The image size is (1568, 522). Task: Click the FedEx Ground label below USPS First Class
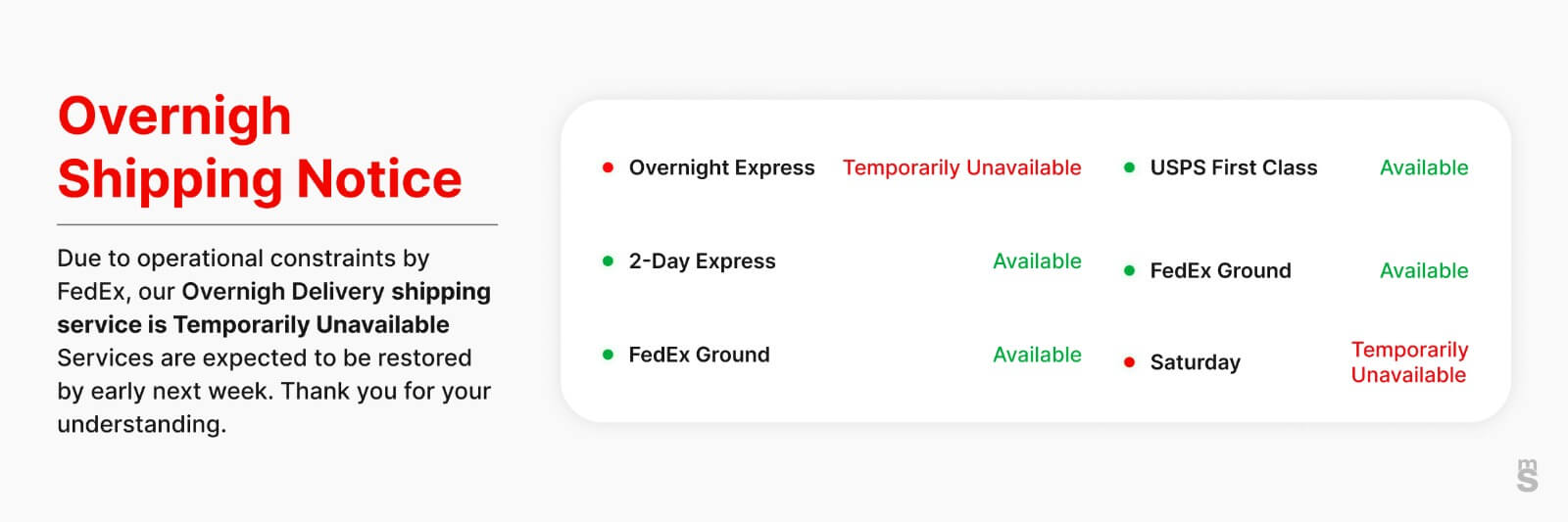point(1220,270)
